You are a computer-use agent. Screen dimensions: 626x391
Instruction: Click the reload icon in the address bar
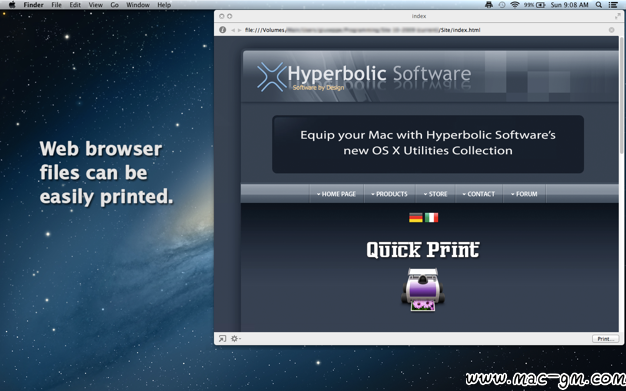611,30
